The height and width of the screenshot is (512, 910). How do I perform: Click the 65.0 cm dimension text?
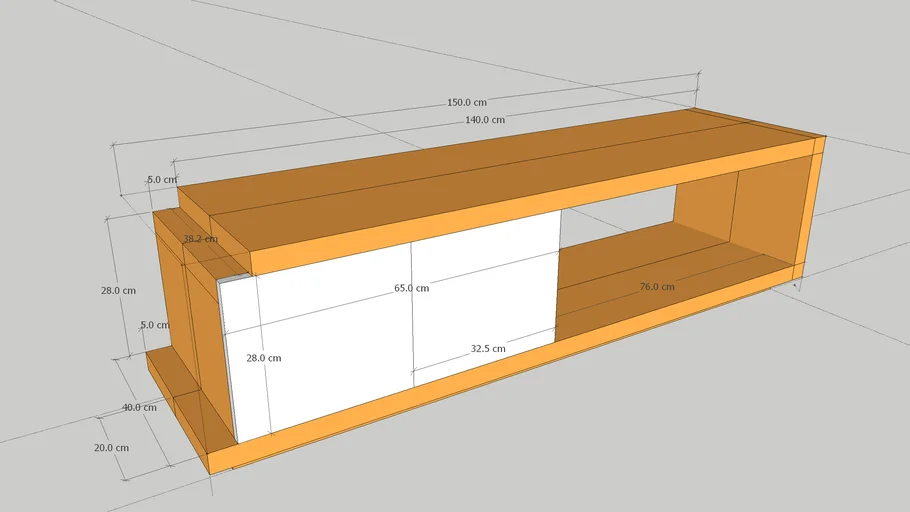[x=411, y=288]
